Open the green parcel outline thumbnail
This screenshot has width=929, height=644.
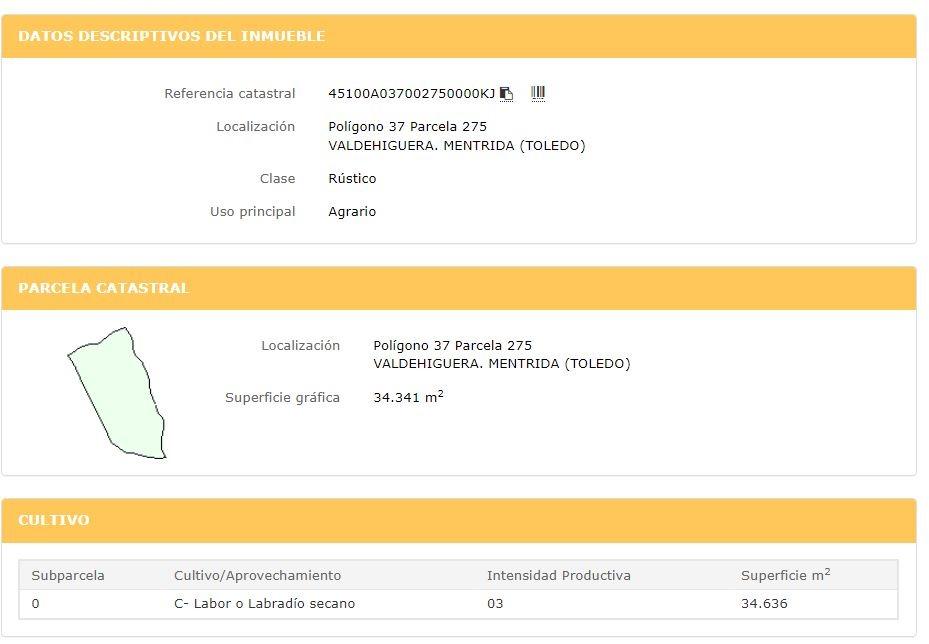(x=117, y=393)
